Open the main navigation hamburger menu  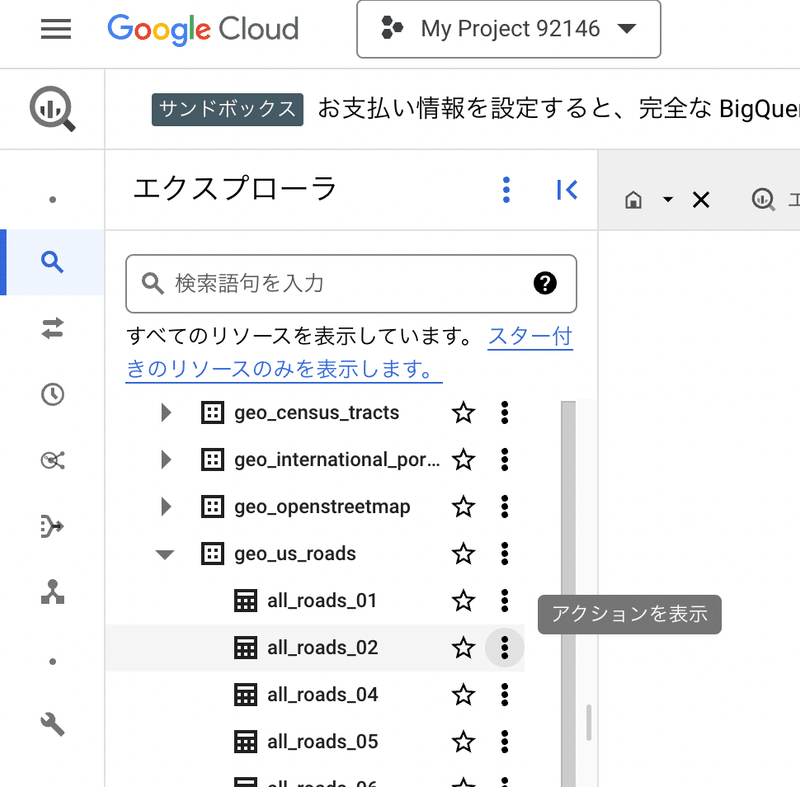pyautogui.click(x=56, y=29)
